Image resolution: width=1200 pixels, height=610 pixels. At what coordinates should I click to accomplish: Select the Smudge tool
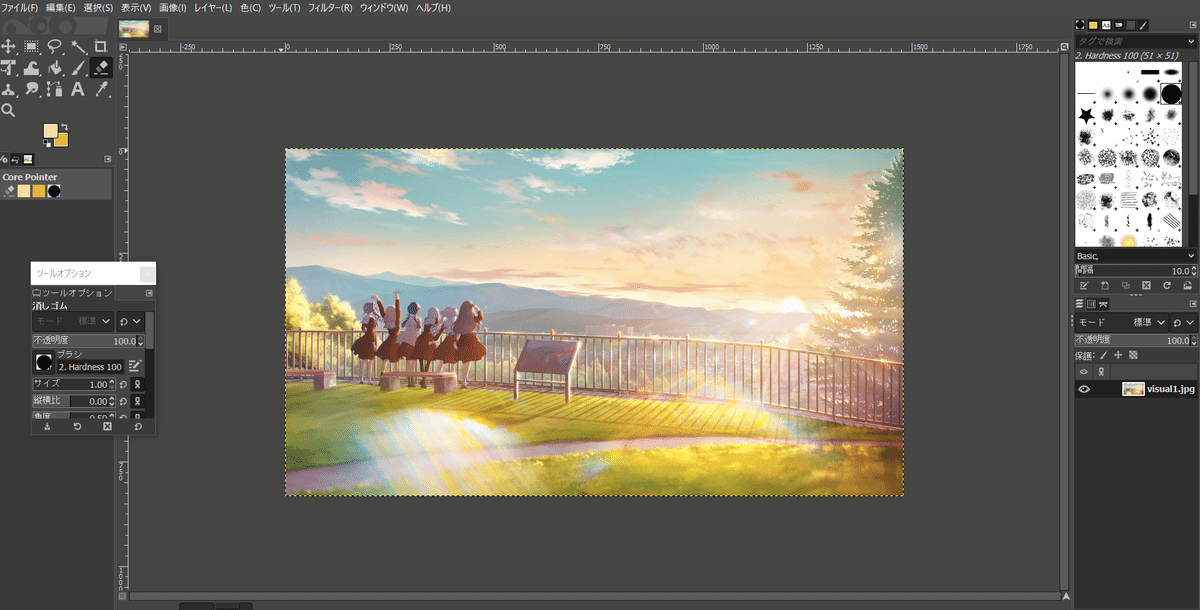point(31,89)
